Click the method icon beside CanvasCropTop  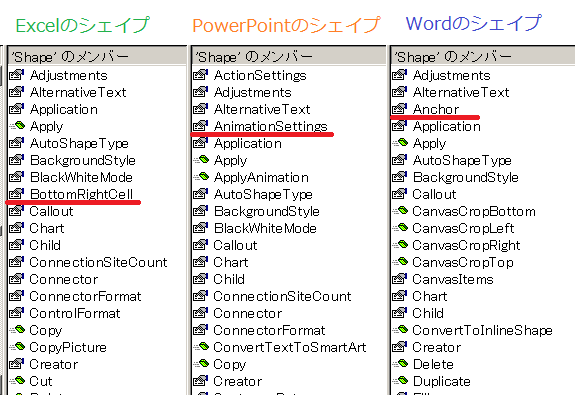coord(400,262)
